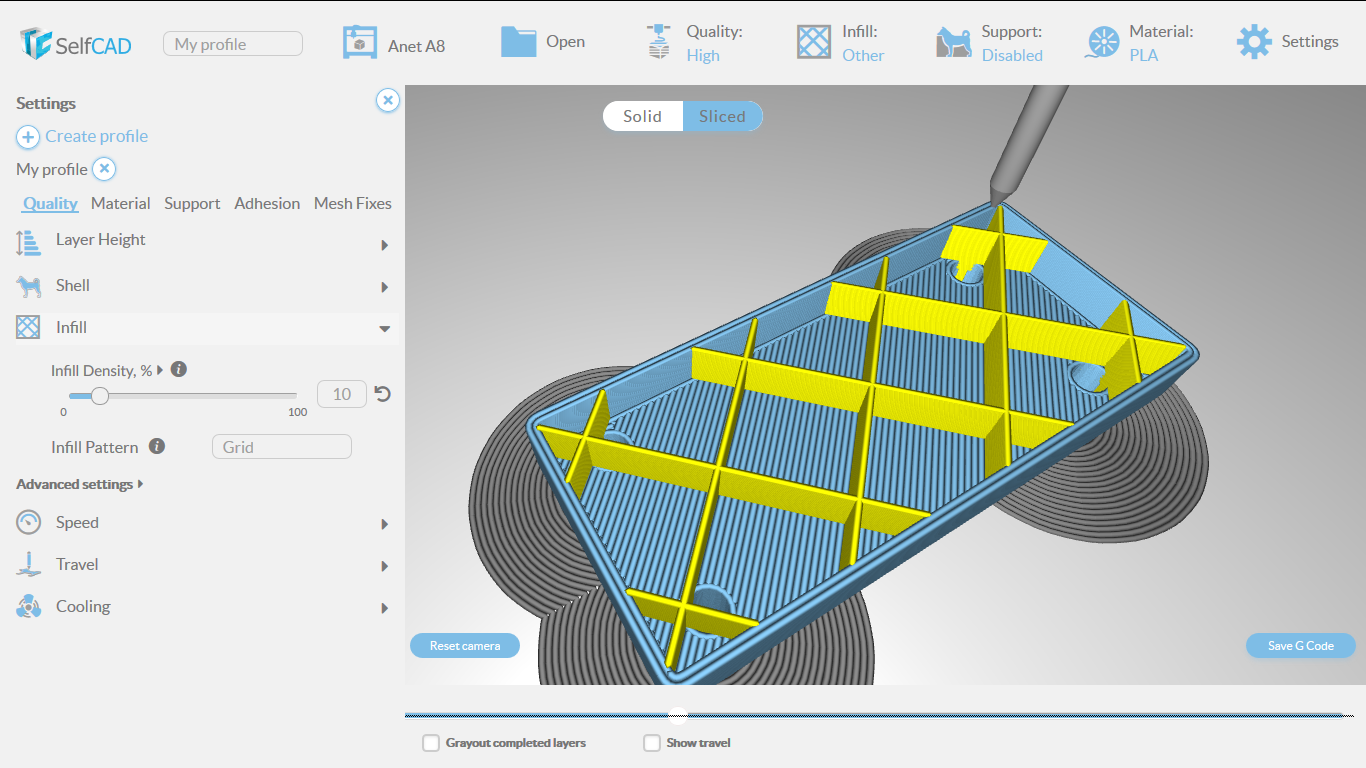Collapse the Infill section arrow
This screenshot has height=768, width=1366.
(x=385, y=329)
